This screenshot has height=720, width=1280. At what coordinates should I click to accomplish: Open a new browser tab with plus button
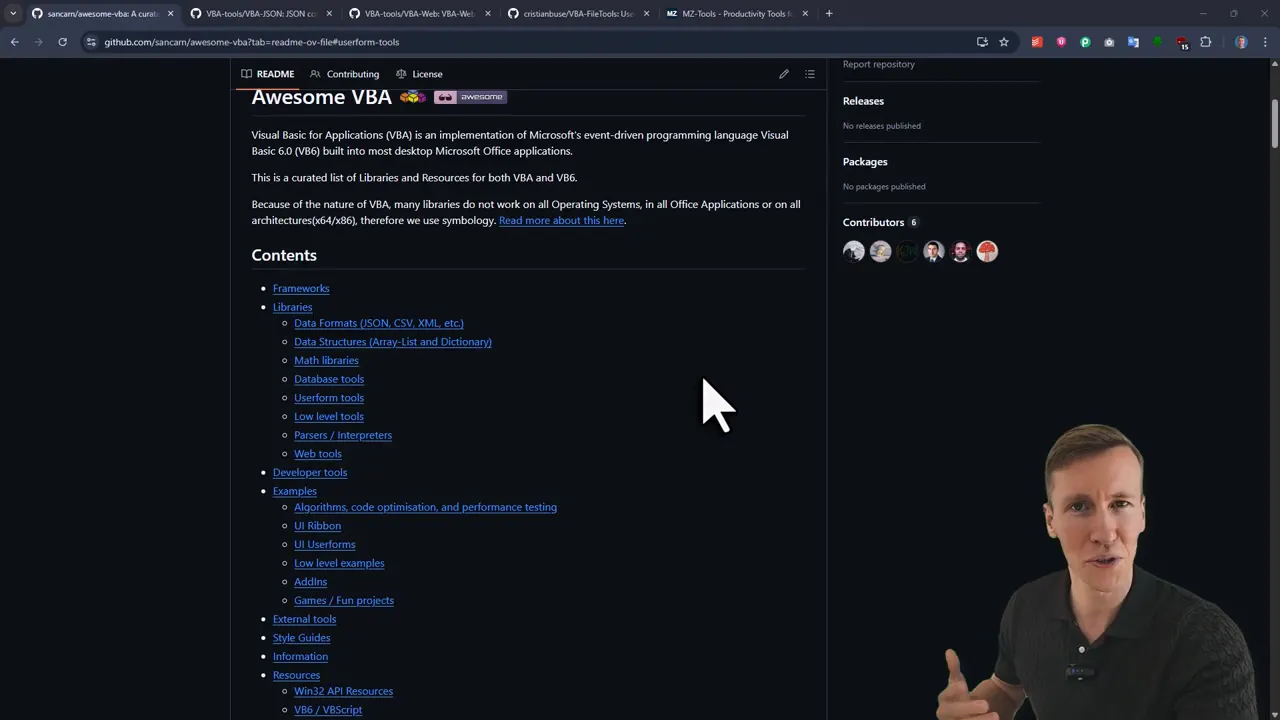click(829, 13)
